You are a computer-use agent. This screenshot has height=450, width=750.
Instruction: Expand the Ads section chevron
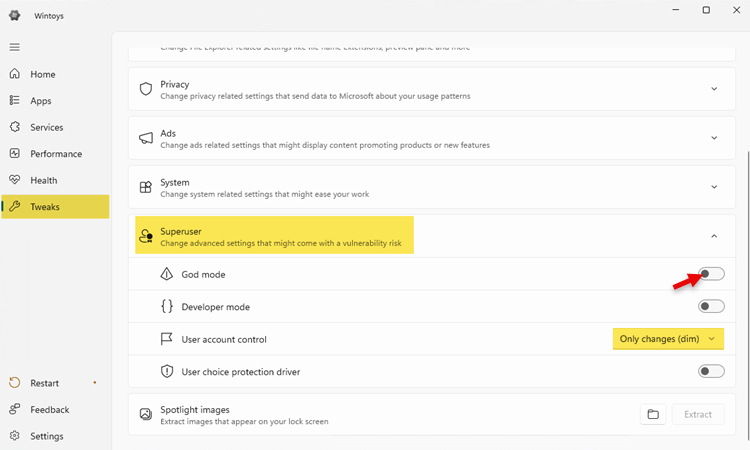coord(714,138)
